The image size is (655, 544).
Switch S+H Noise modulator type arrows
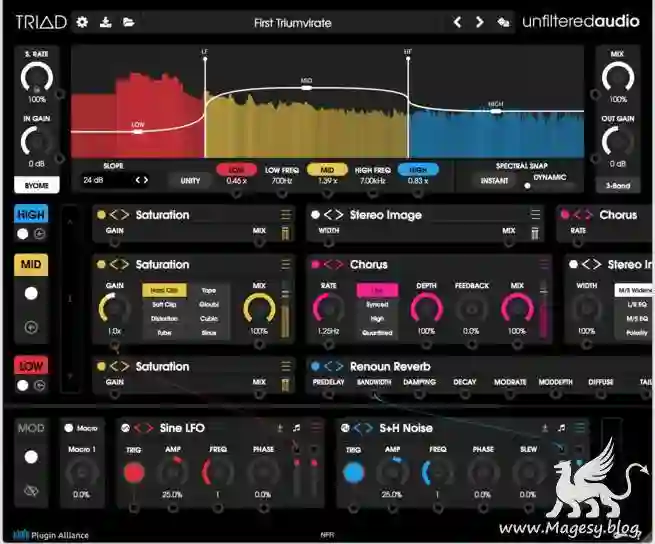click(363, 428)
